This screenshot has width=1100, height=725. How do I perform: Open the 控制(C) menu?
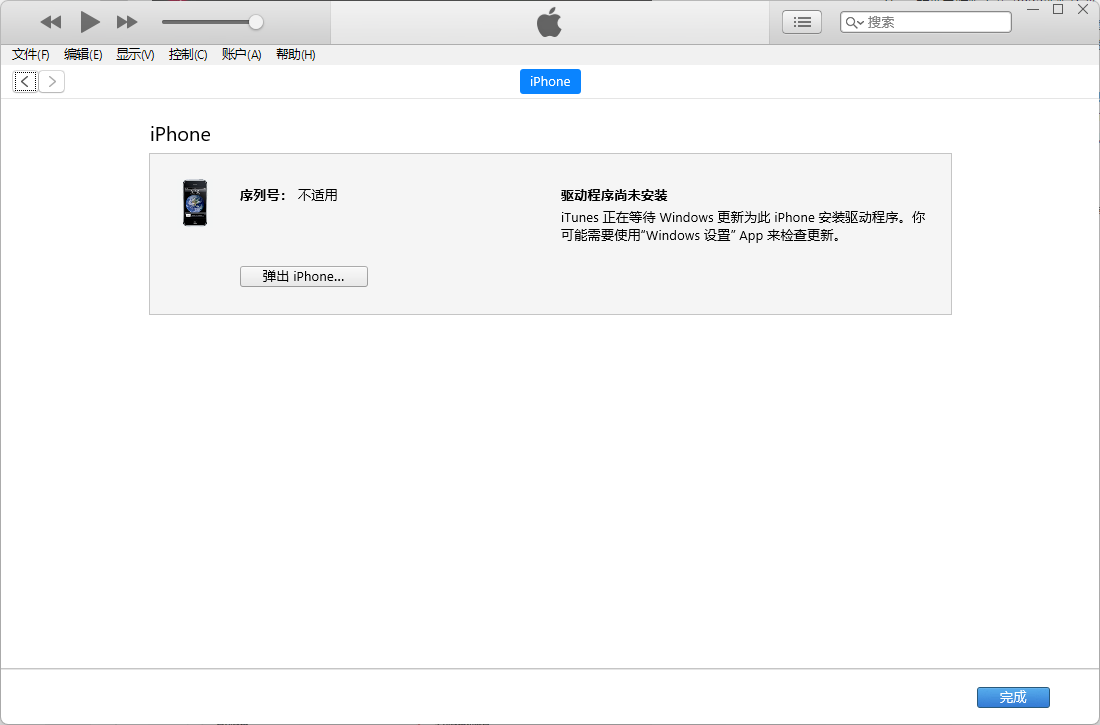tap(188, 55)
